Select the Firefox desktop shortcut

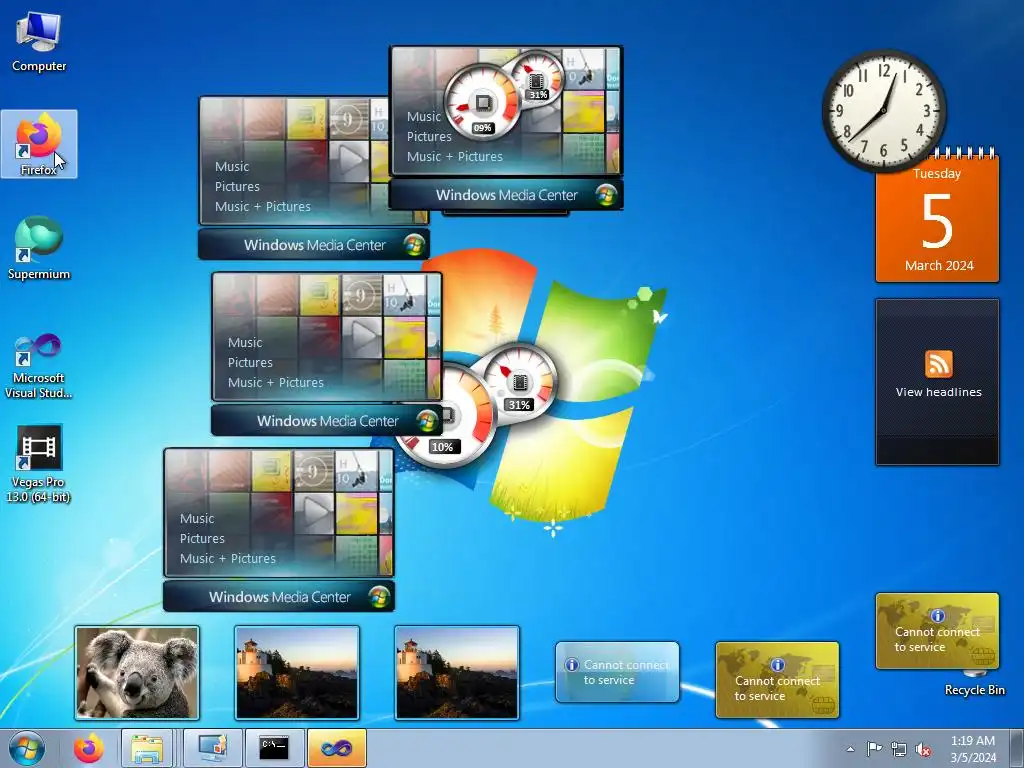[39, 144]
